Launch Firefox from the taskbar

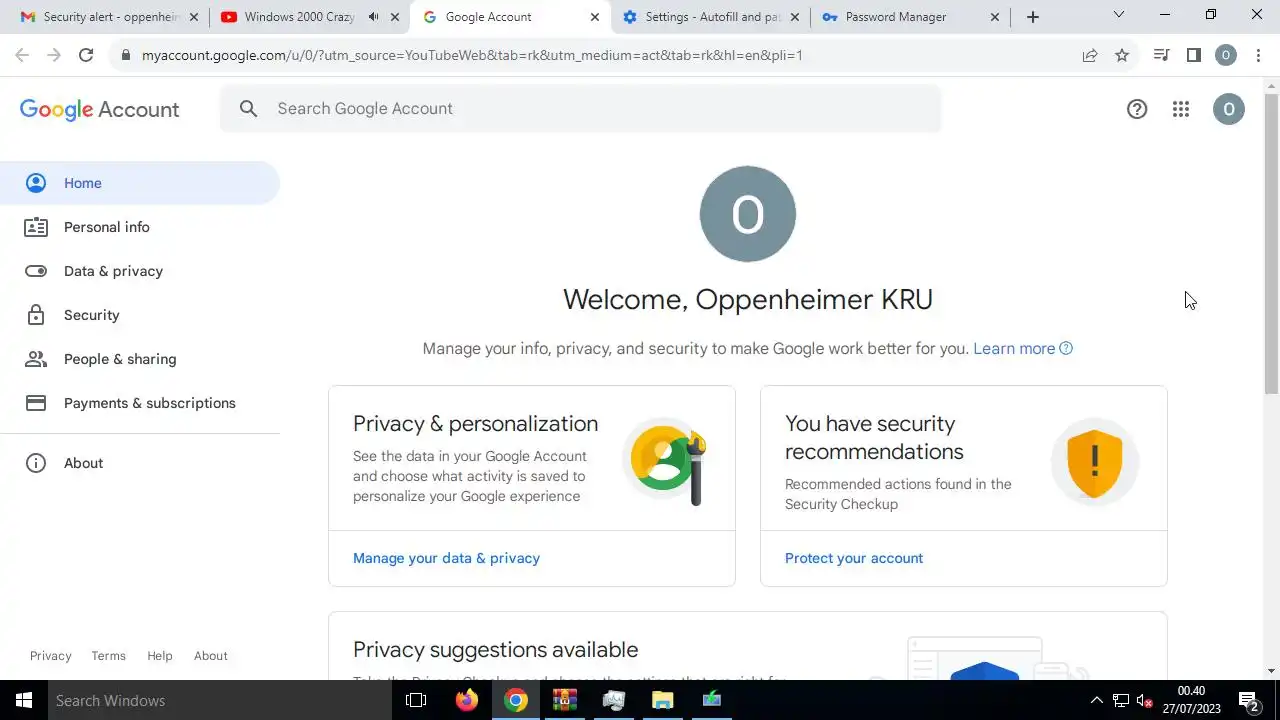click(x=467, y=700)
